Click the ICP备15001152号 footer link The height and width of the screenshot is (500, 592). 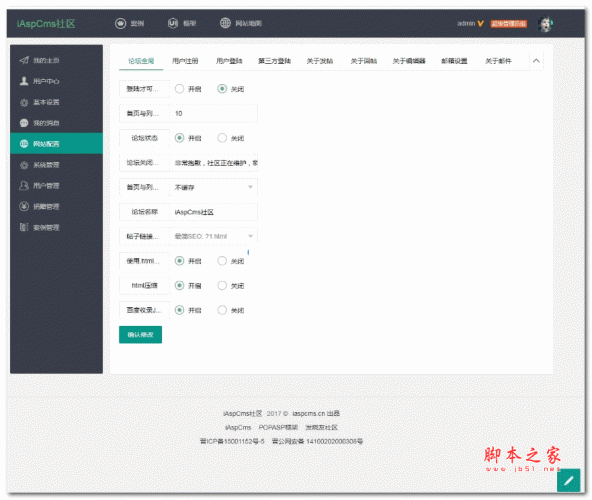pyautogui.click(x=232, y=441)
